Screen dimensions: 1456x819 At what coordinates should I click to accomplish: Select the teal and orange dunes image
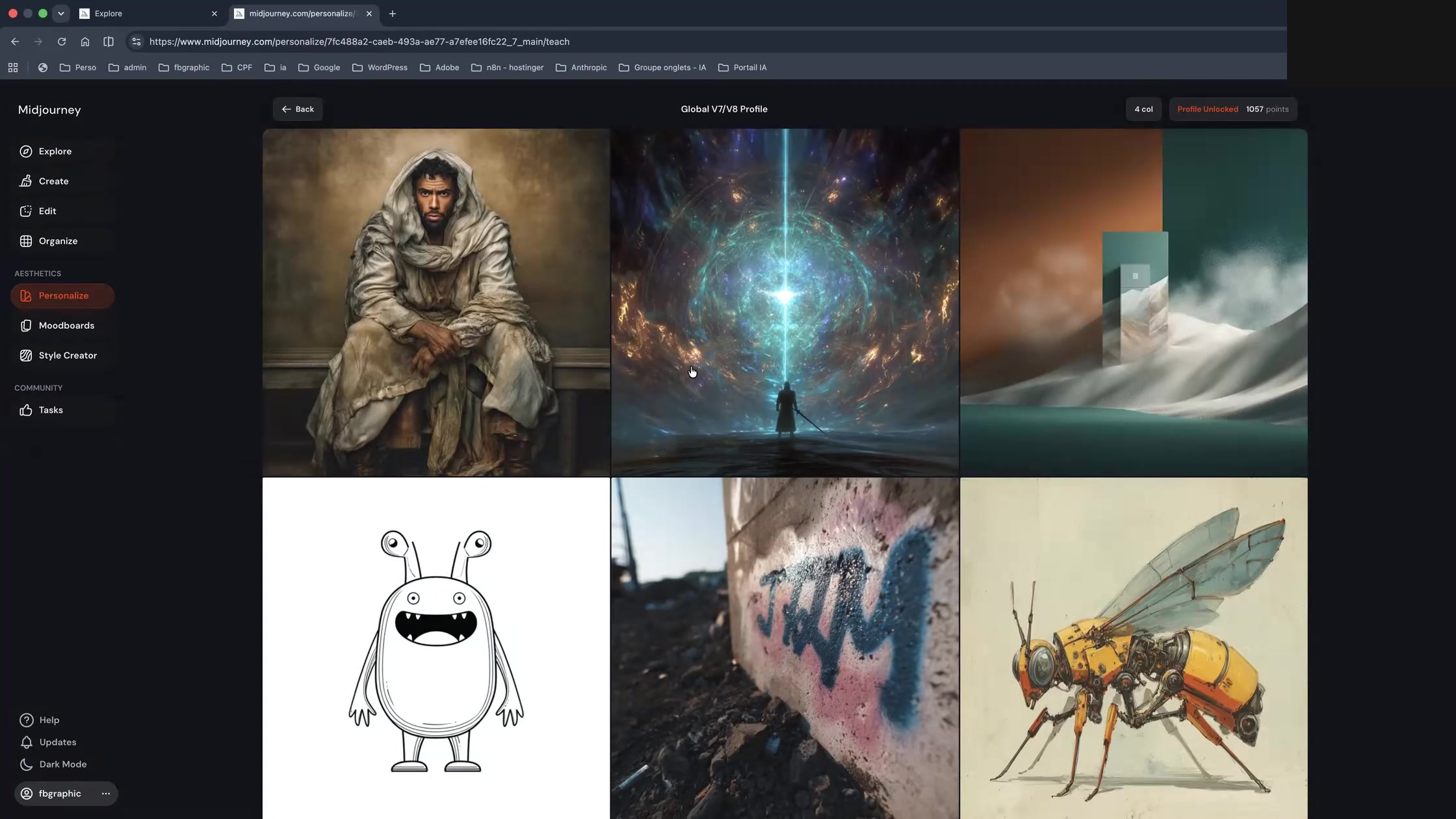tap(1134, 302)
